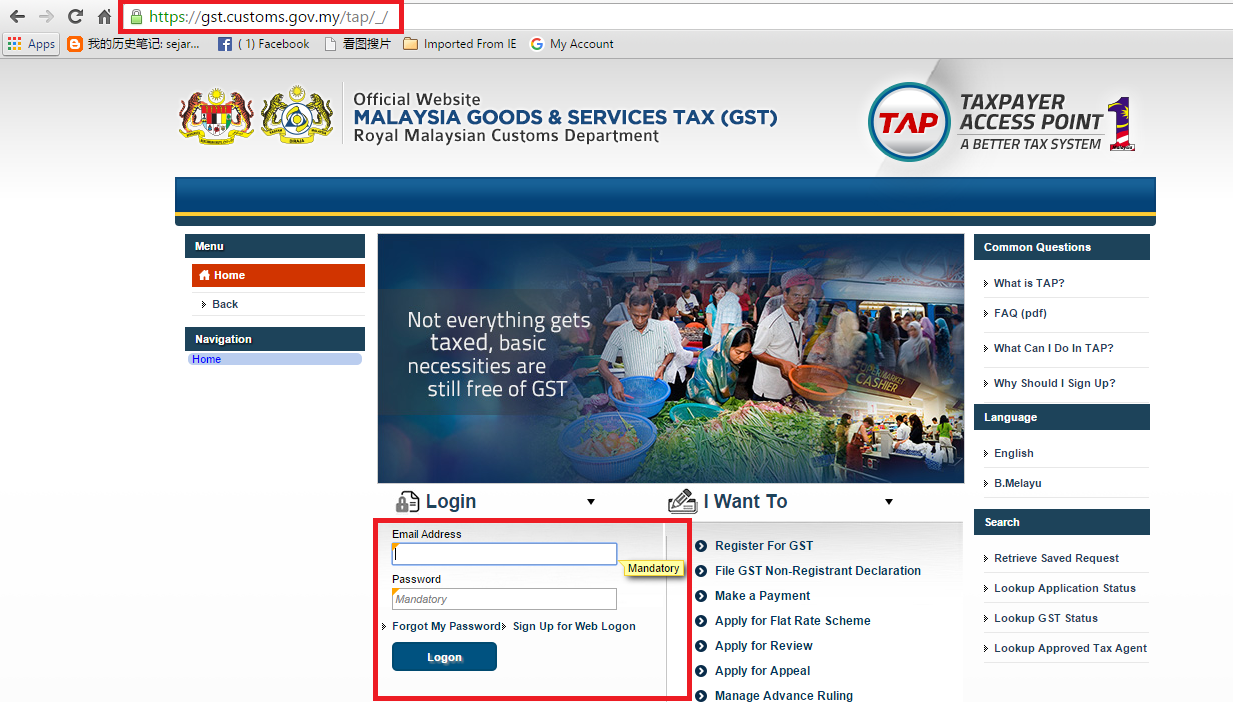Switch language to B.Melayu
Image resolution: width=1233 pixels, height=702 pixels.
coord(1017,483)
